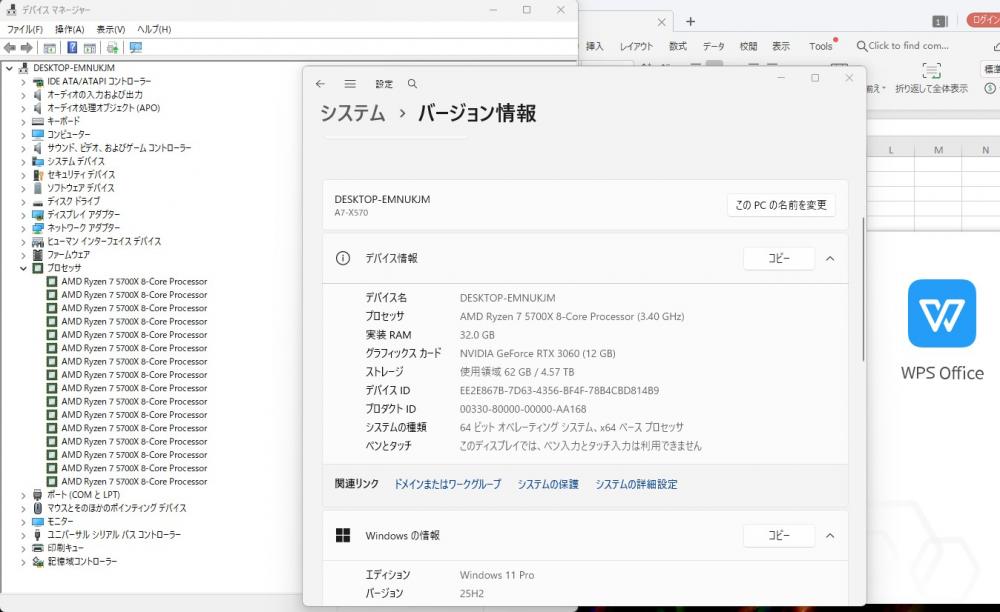1000x612 pixels.
Task: Open the システムの詳細設定 link
Action: tap(636, 484)
